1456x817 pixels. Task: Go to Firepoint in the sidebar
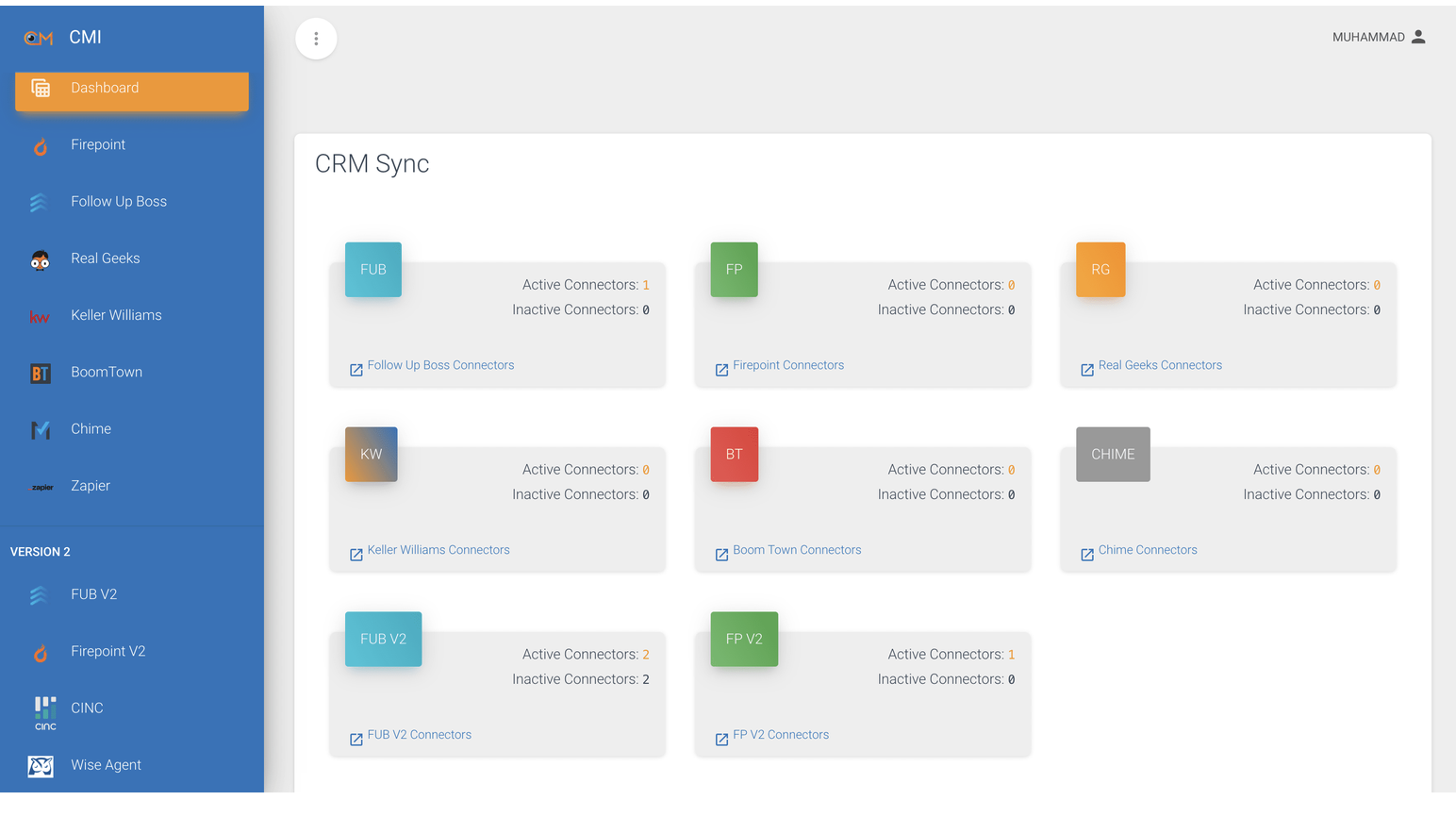[132, 145]
